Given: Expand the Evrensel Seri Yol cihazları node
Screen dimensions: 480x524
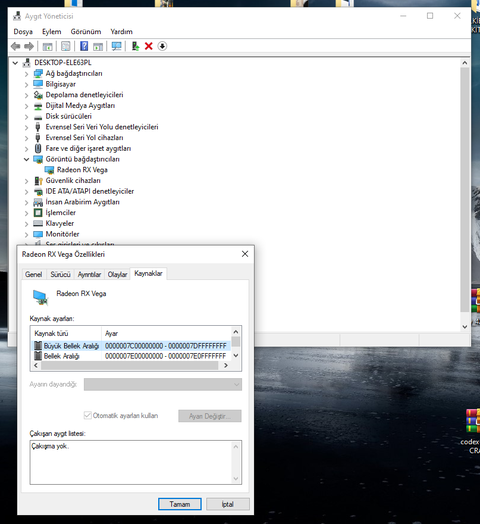Looking at the screenshot, I should [26, 138].
